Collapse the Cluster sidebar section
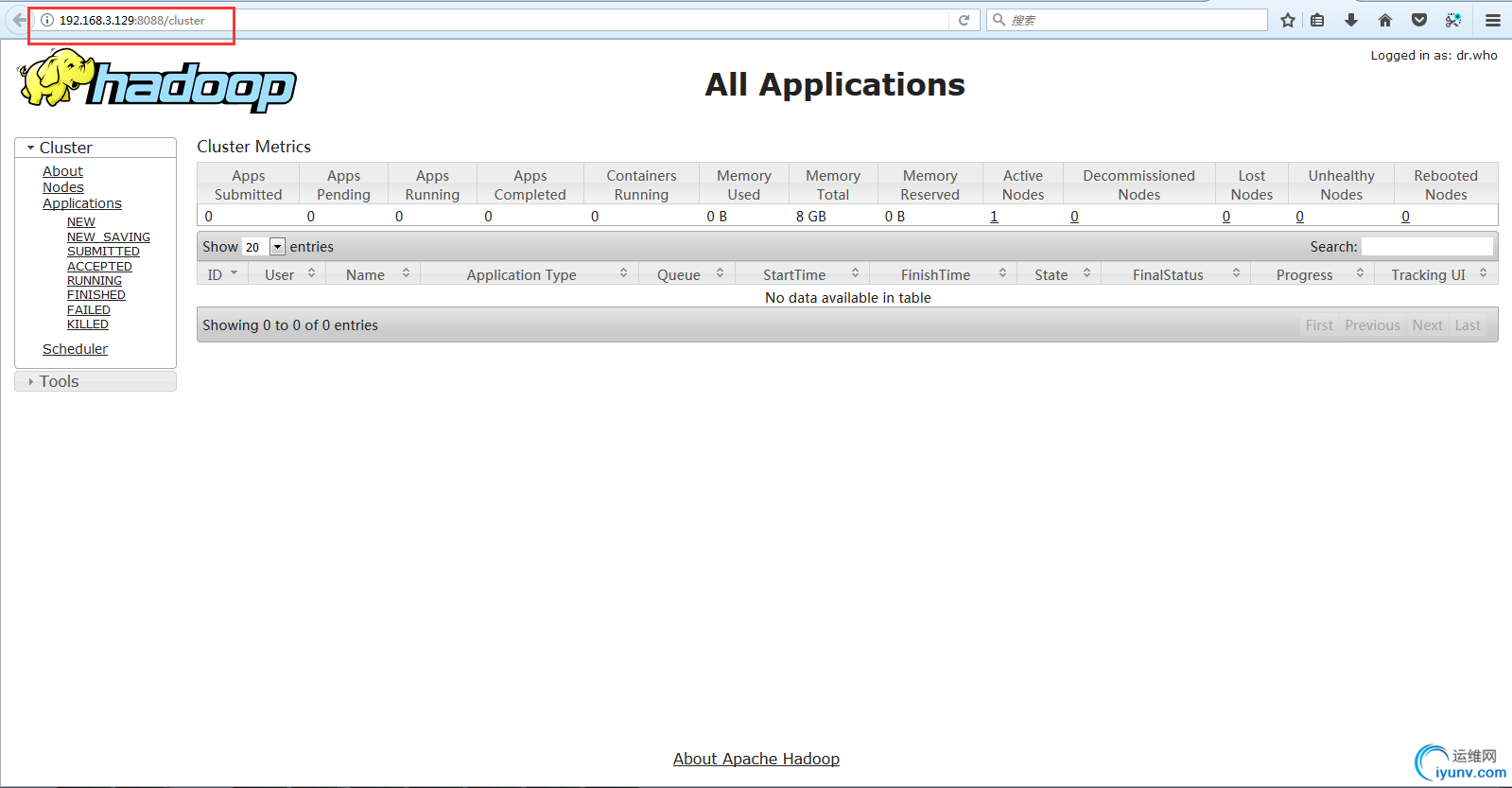 [96, 148]
